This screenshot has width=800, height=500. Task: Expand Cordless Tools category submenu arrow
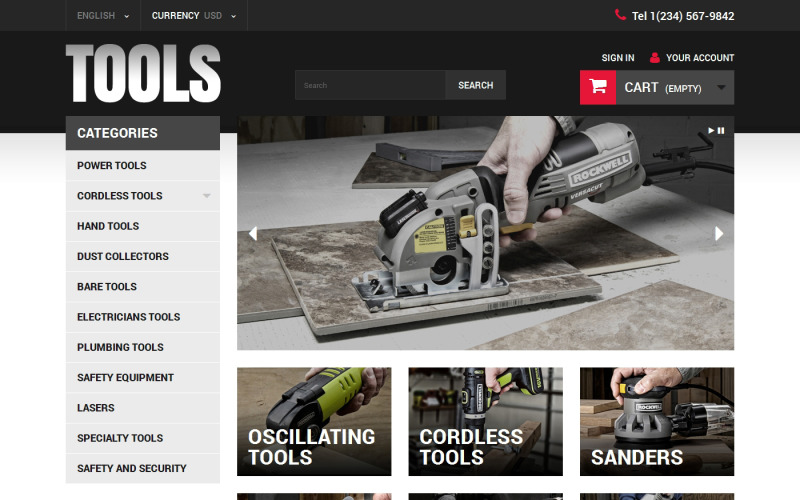pyautogui.click(x=207, y=196)
